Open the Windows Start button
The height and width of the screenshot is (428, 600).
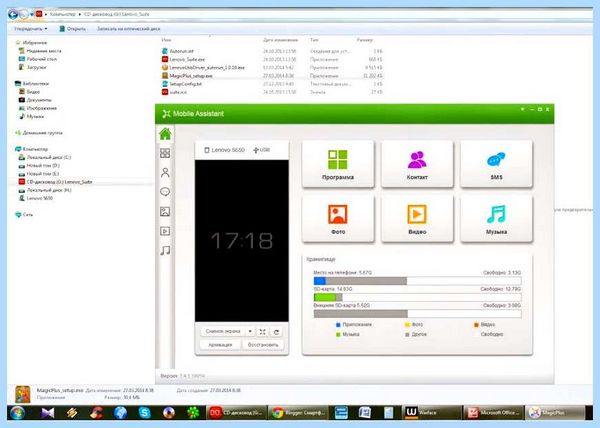point(17,413)
